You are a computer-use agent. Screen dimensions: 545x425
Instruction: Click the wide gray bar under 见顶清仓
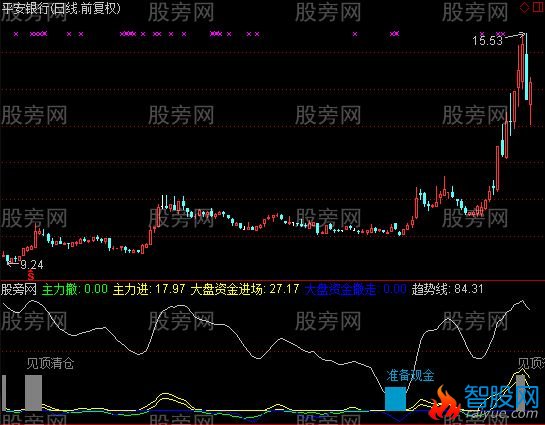(33, 393)
